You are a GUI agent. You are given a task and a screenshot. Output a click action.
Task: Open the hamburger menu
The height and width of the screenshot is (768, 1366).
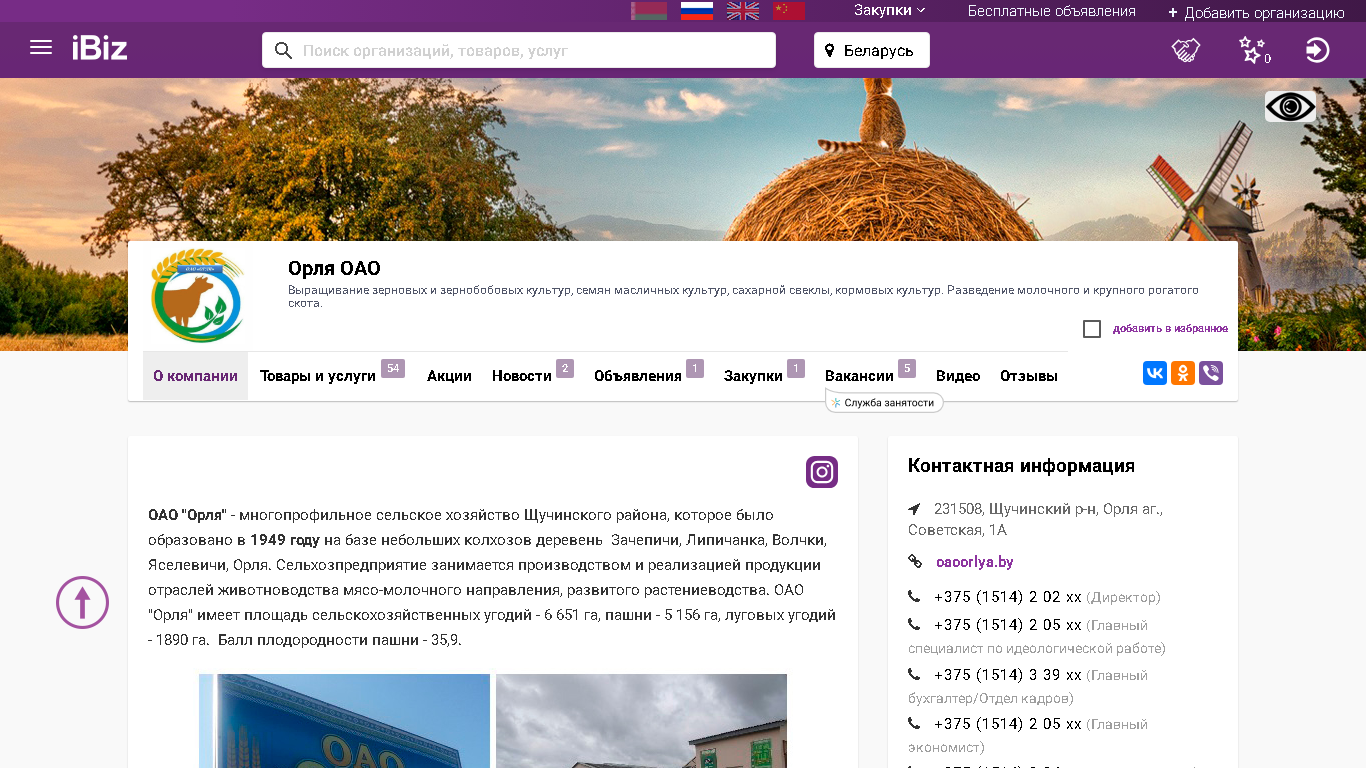pyautogui.click(x=41, y=47)
